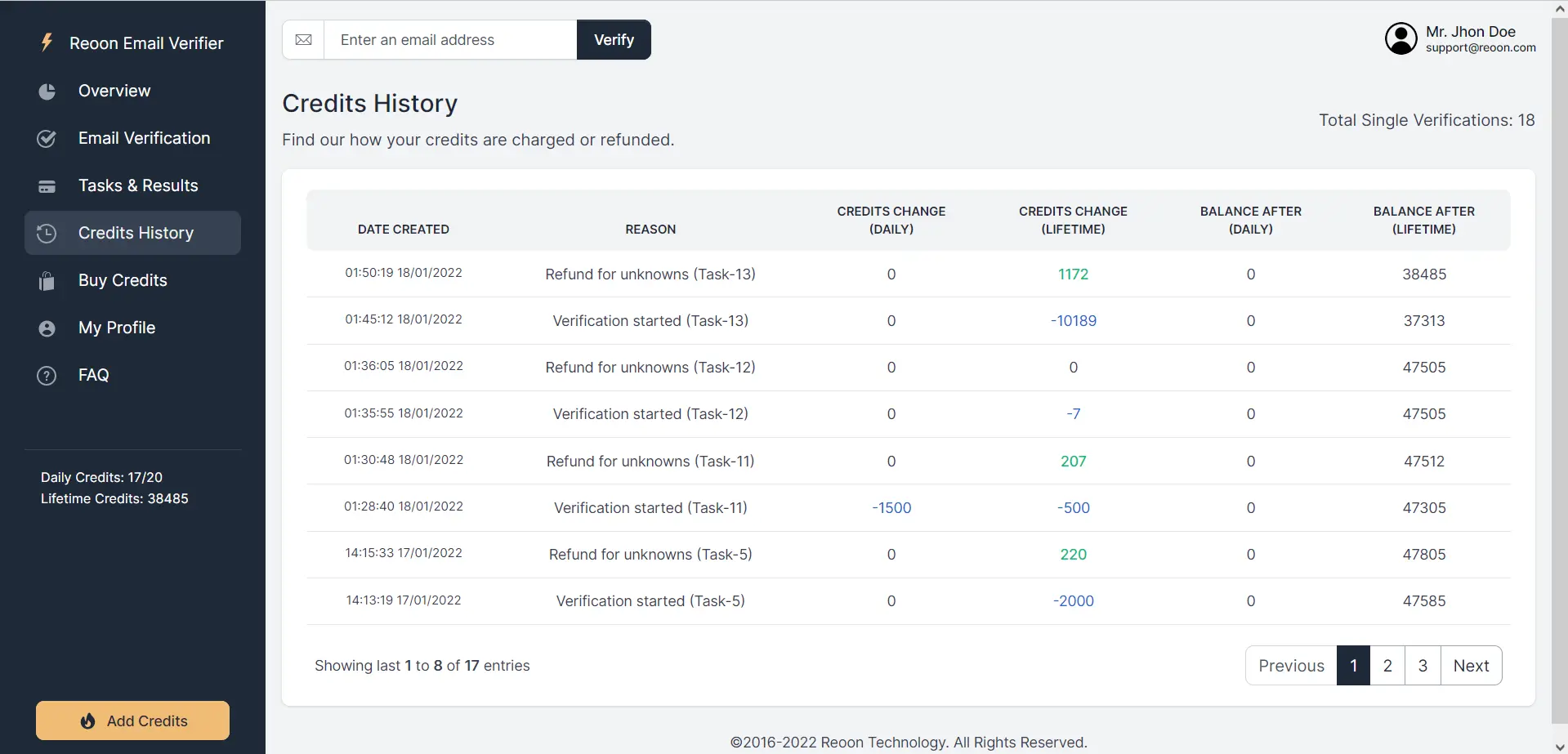Open My Profile from sidebar
1568x754 pixels.
click(x=132, y=328)
